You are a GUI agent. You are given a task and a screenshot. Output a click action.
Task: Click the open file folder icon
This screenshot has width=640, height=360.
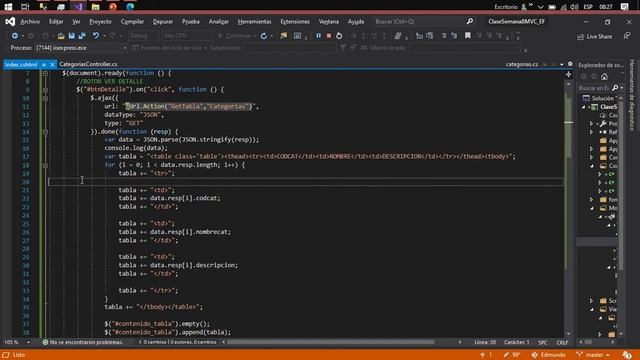[61, 36]
